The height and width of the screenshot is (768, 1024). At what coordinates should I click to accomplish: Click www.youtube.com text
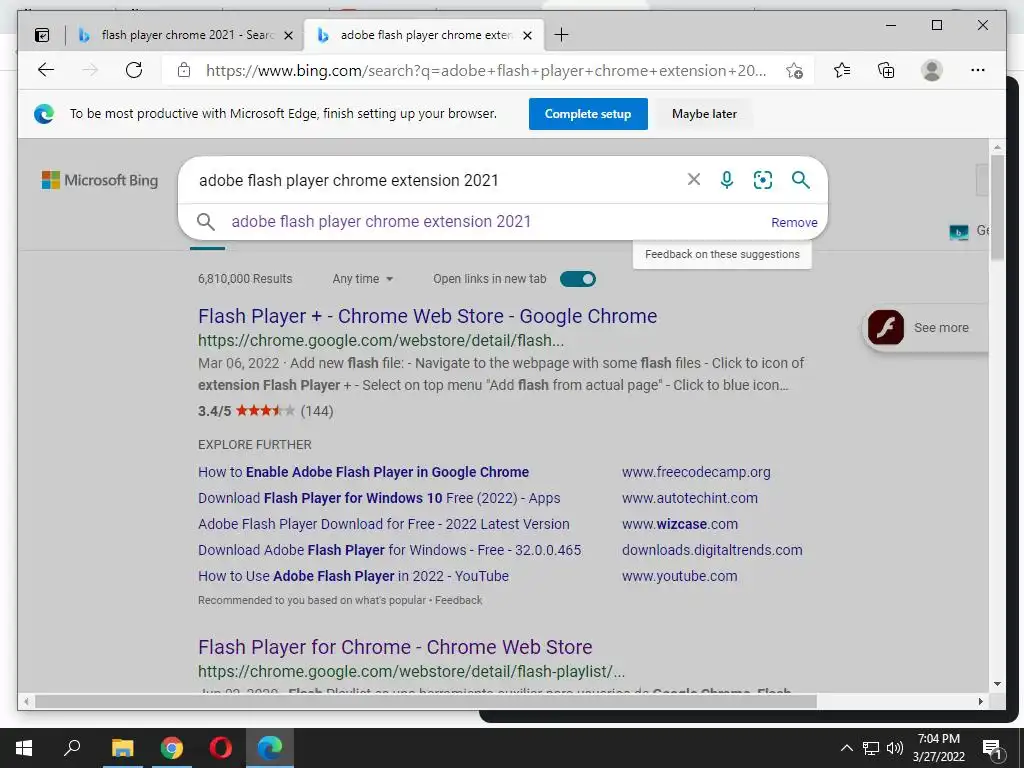679,577
